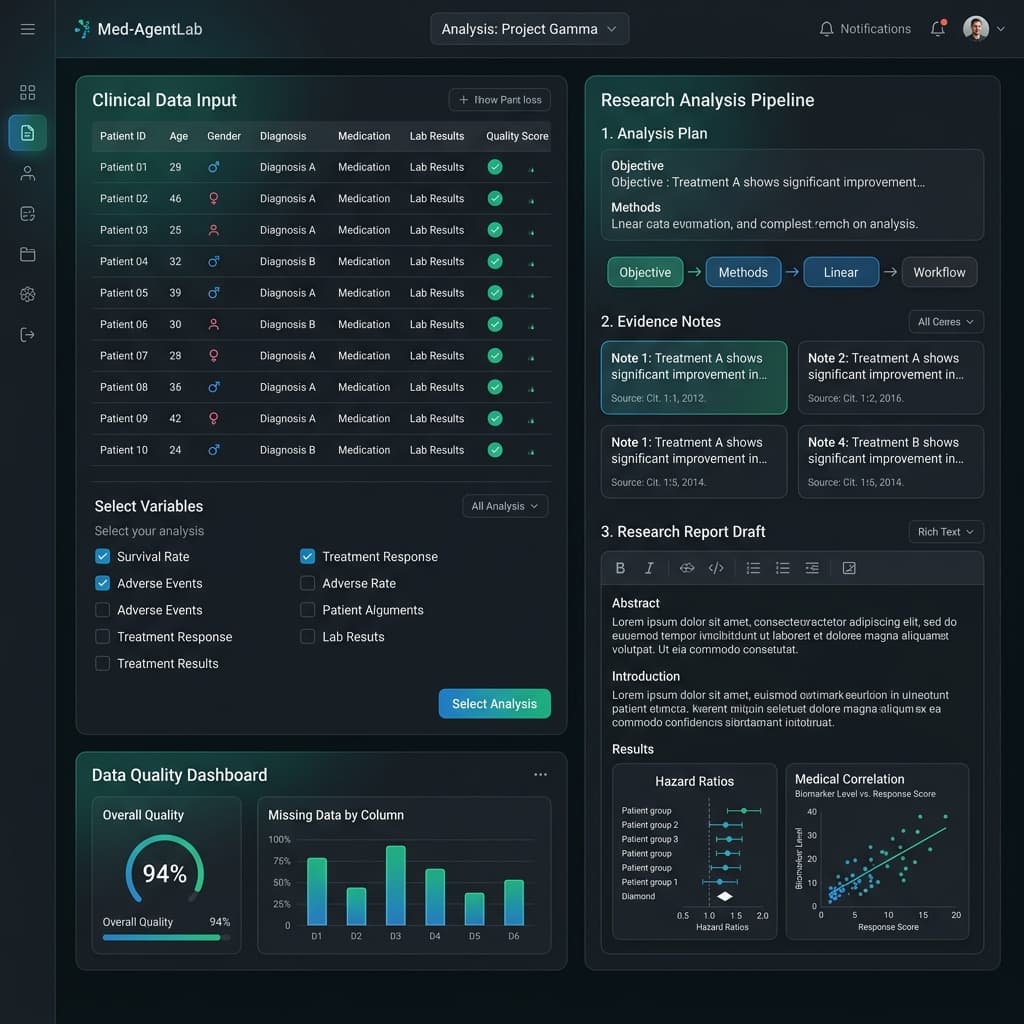
Task: Click Patient 05 quality check icon
Action: coord(495,293)
